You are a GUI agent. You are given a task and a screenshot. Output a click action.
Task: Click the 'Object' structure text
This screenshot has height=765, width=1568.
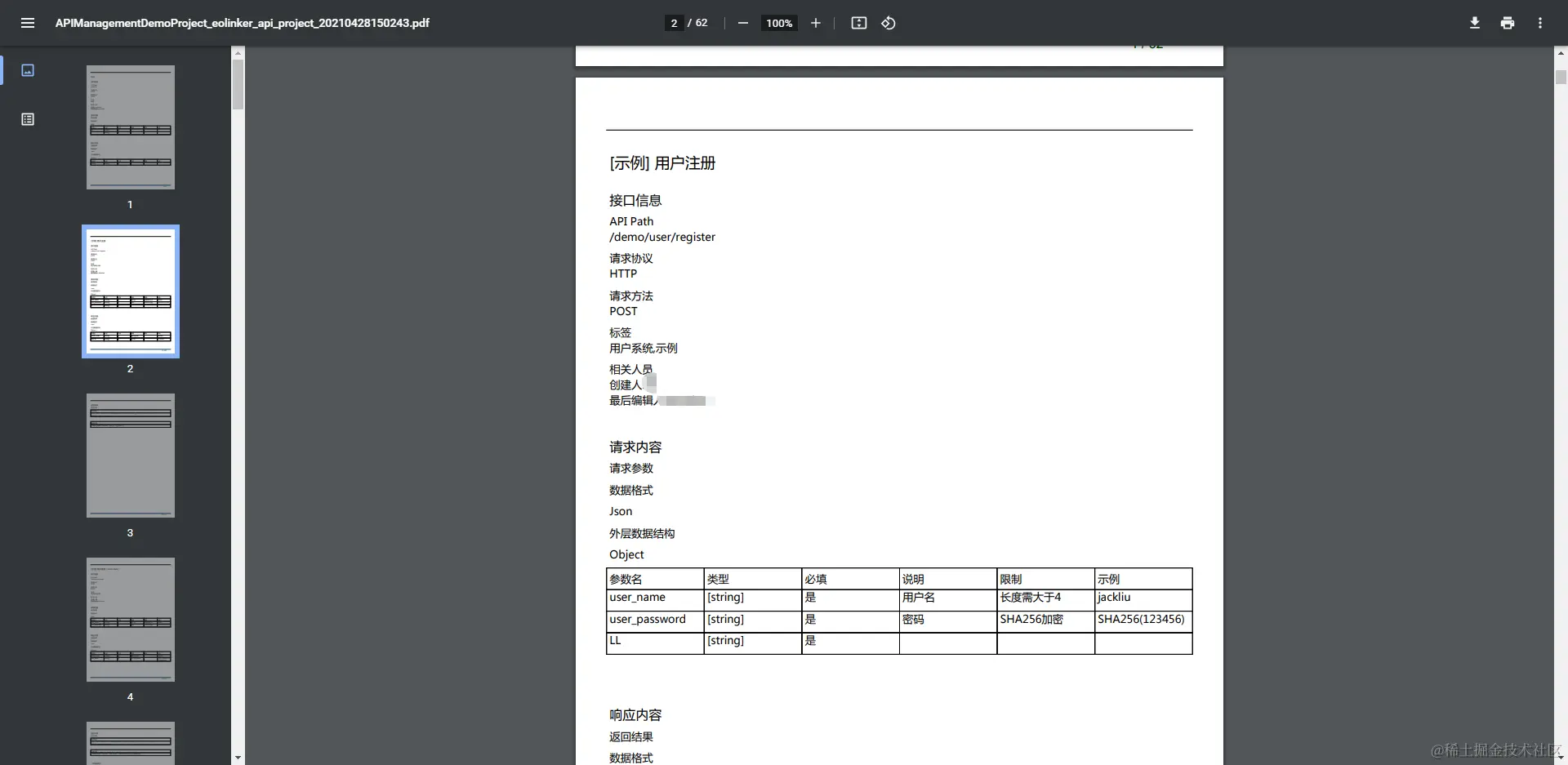[x=626, y=554]
